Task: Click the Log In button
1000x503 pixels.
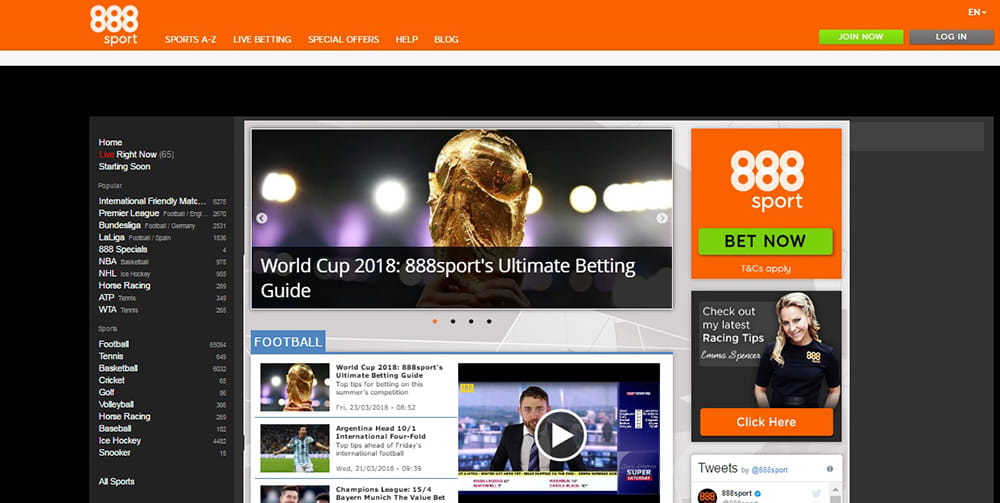Action: pos(951,37)
